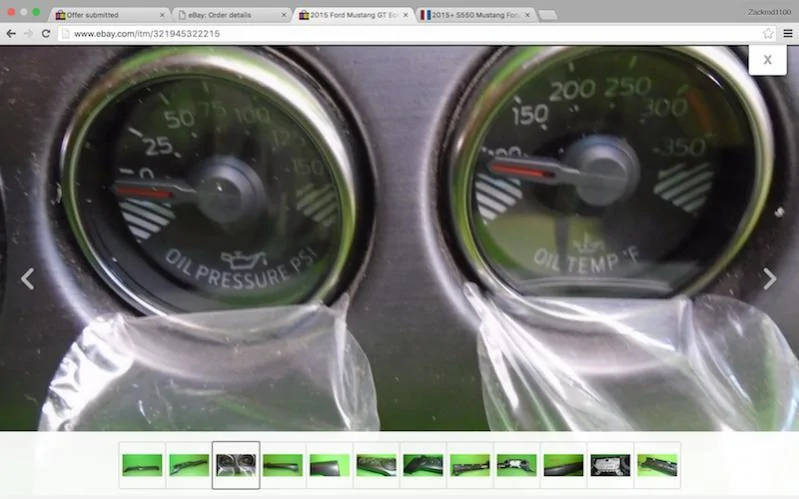This screenshot has width=799, height=499.
Task: Select the eighth gallery thumbnail
Action: pos(470,465)
